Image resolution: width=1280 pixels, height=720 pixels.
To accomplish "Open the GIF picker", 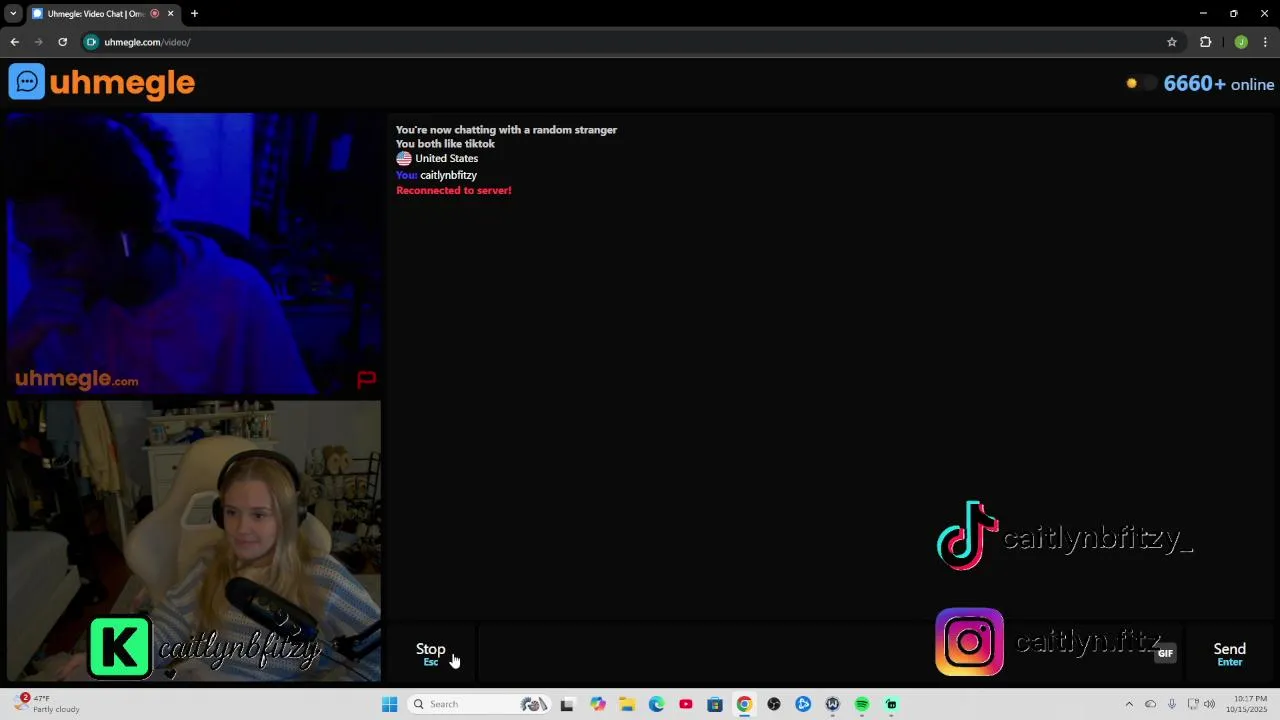I will [1165, 654].
